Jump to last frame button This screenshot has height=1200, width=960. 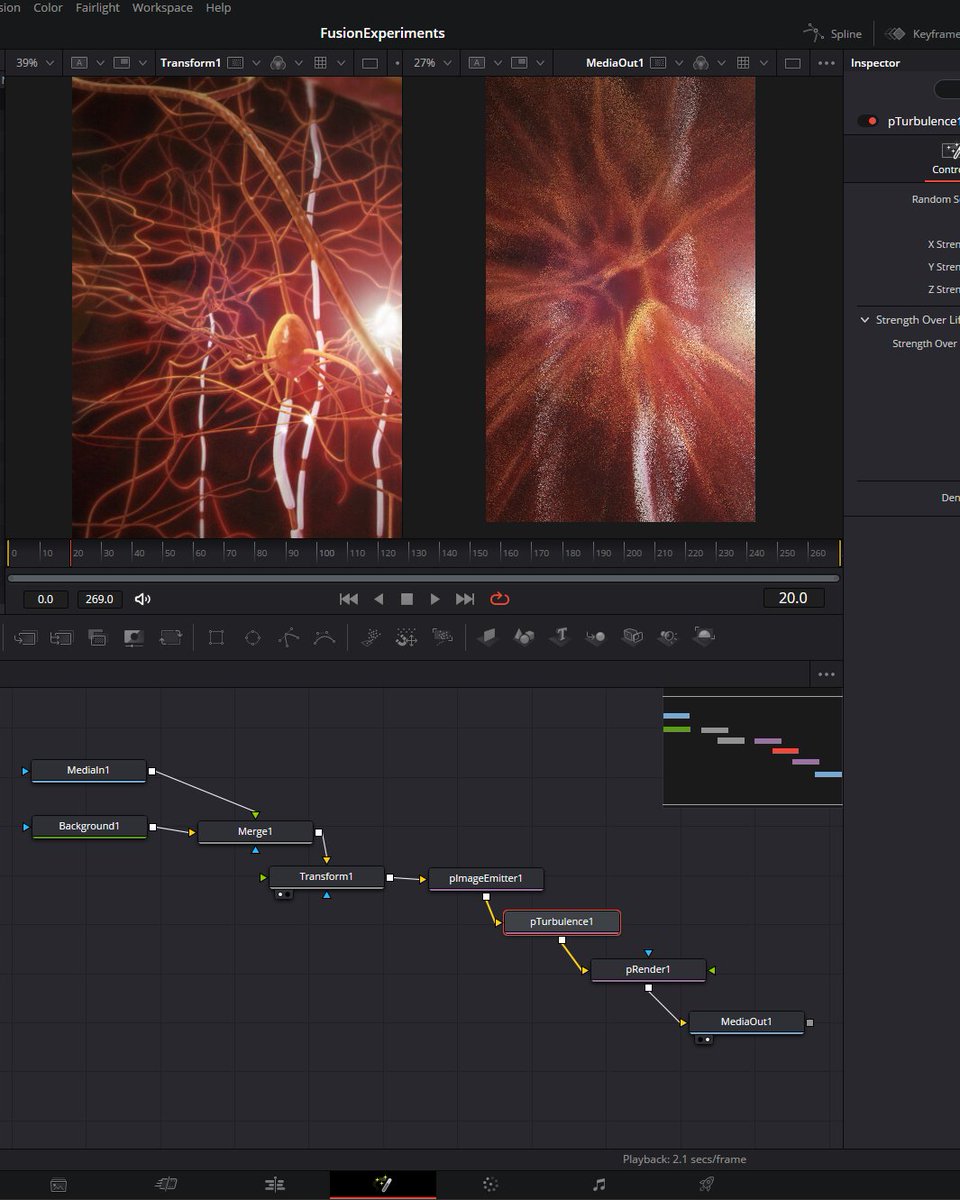(465, 599)
